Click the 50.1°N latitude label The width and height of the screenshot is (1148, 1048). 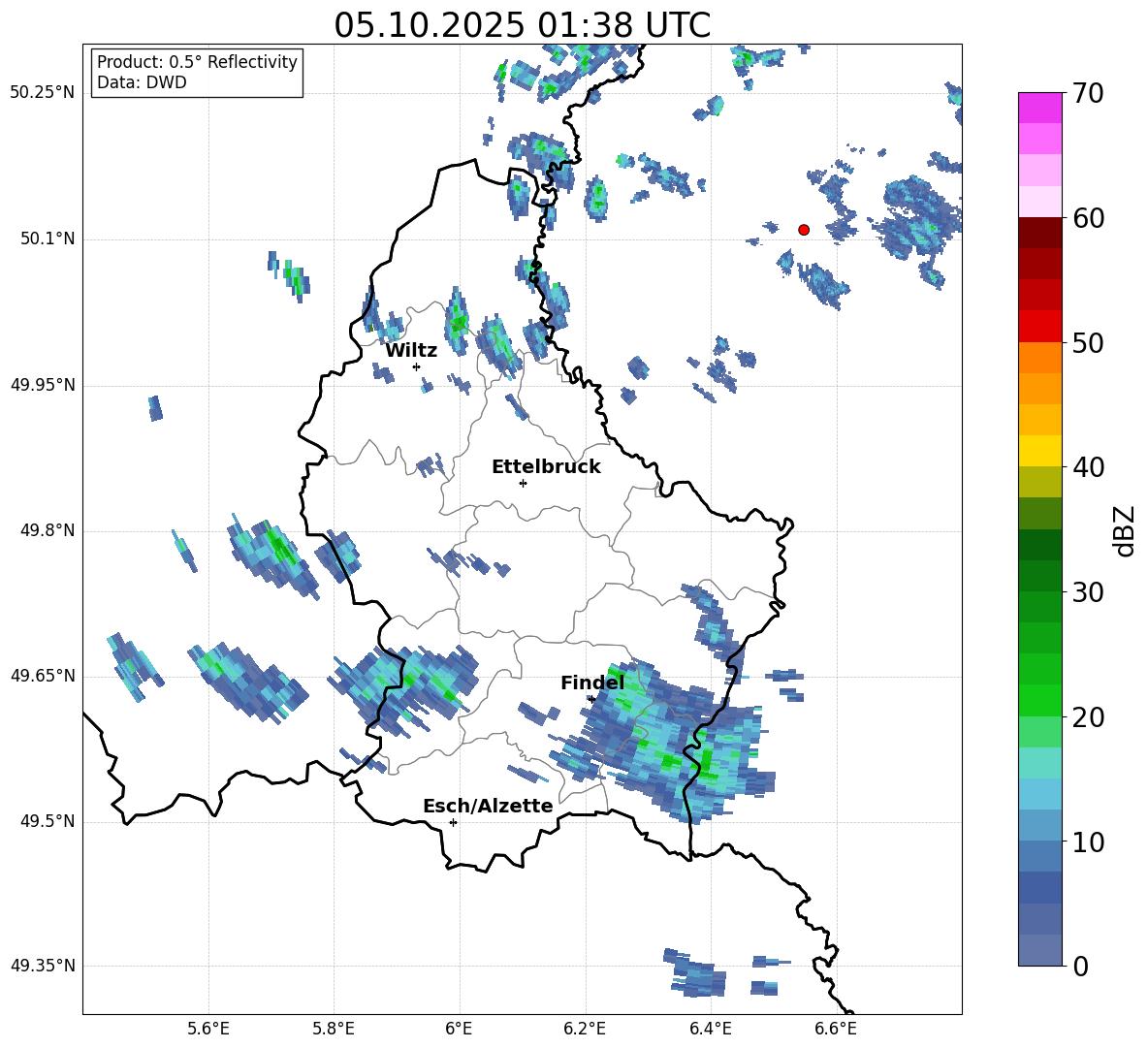click(47, 238)
